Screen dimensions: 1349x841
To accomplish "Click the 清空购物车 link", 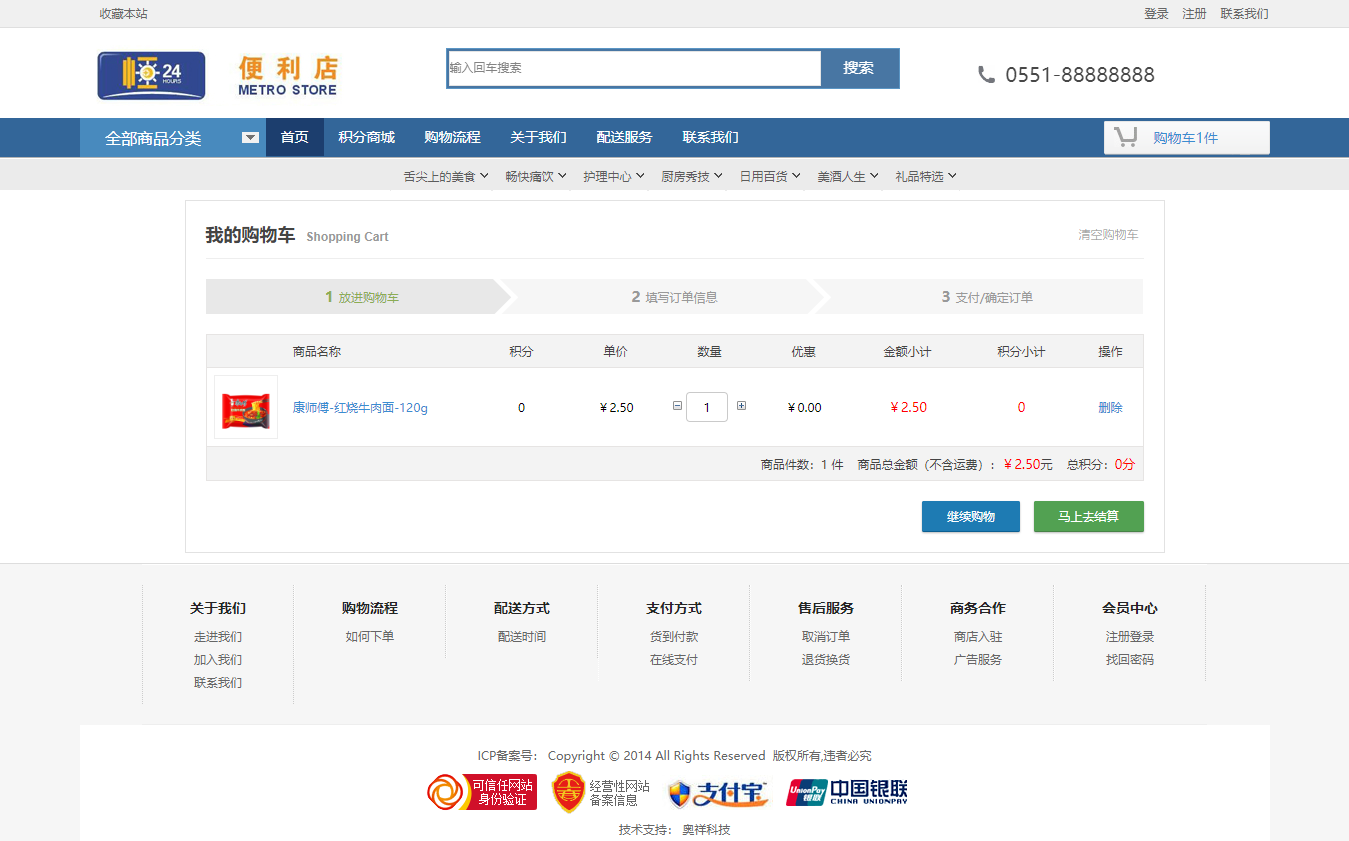I will coord(1107,235).
